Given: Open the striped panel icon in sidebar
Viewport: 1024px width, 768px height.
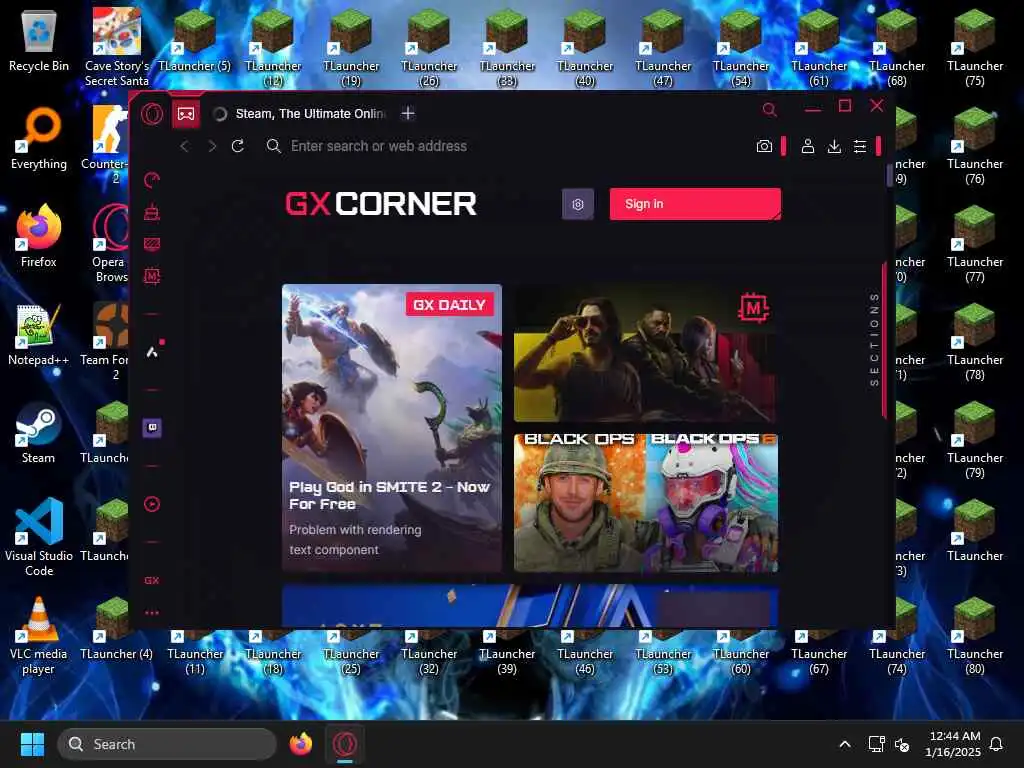Looking at the screenshot, I should coord(152,244).
